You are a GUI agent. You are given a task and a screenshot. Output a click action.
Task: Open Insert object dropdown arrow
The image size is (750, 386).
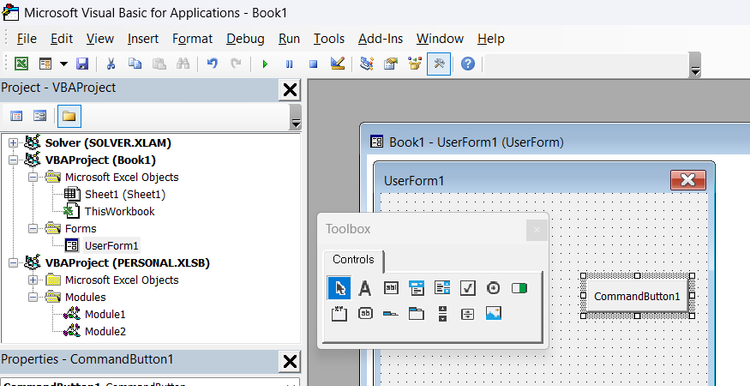[x=64, y=64]
